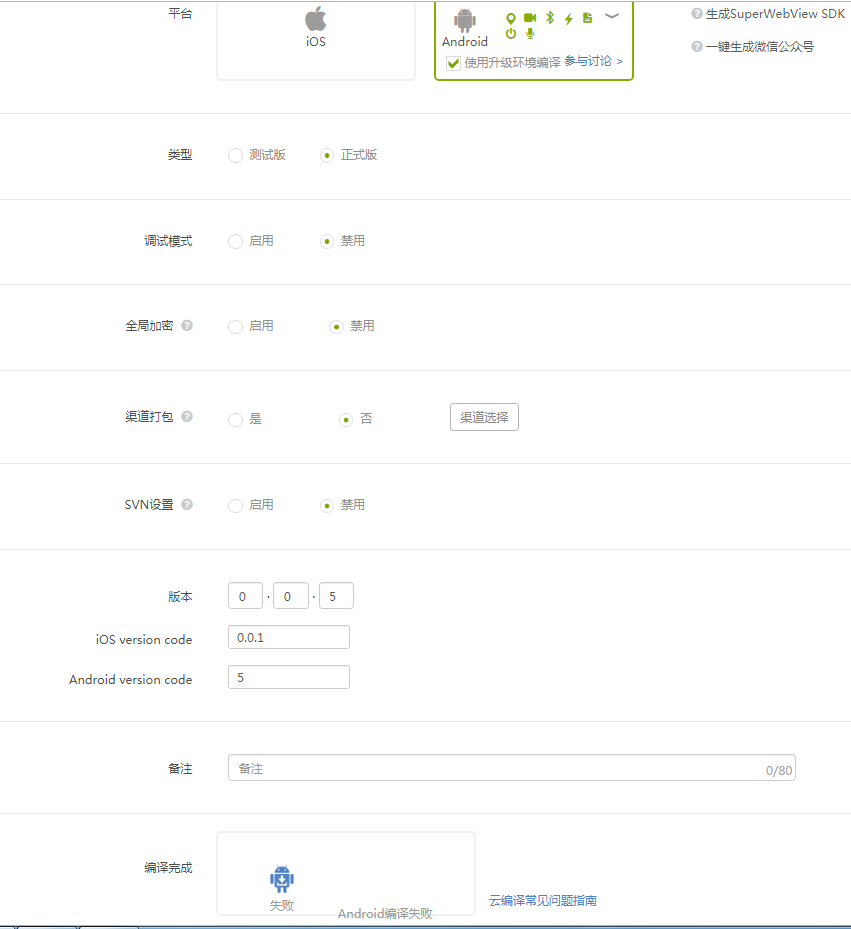851x929 pixels.
Task: Select 是 for 渠道打包
Action: [236, 419]
